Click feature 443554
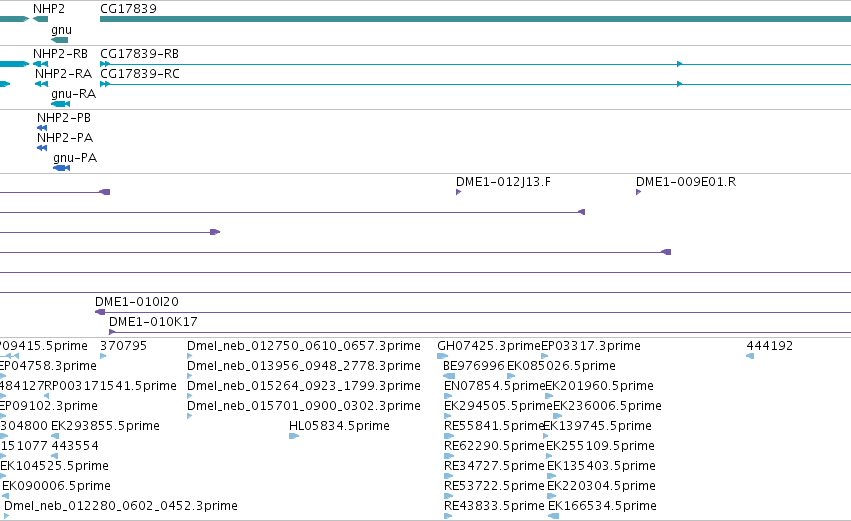The height and width of the screenshot is (521, 851). pos(75,446)
